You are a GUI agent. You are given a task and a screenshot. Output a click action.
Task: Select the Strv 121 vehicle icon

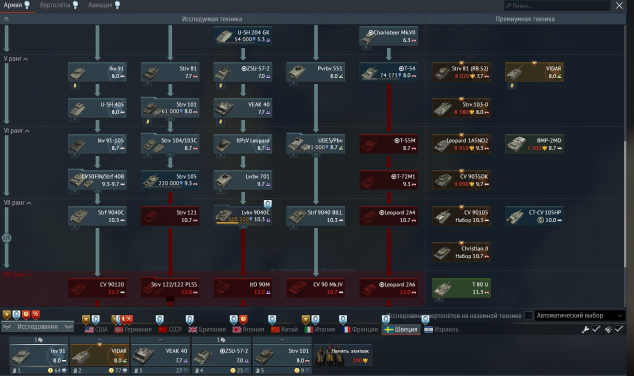point(170,216)
